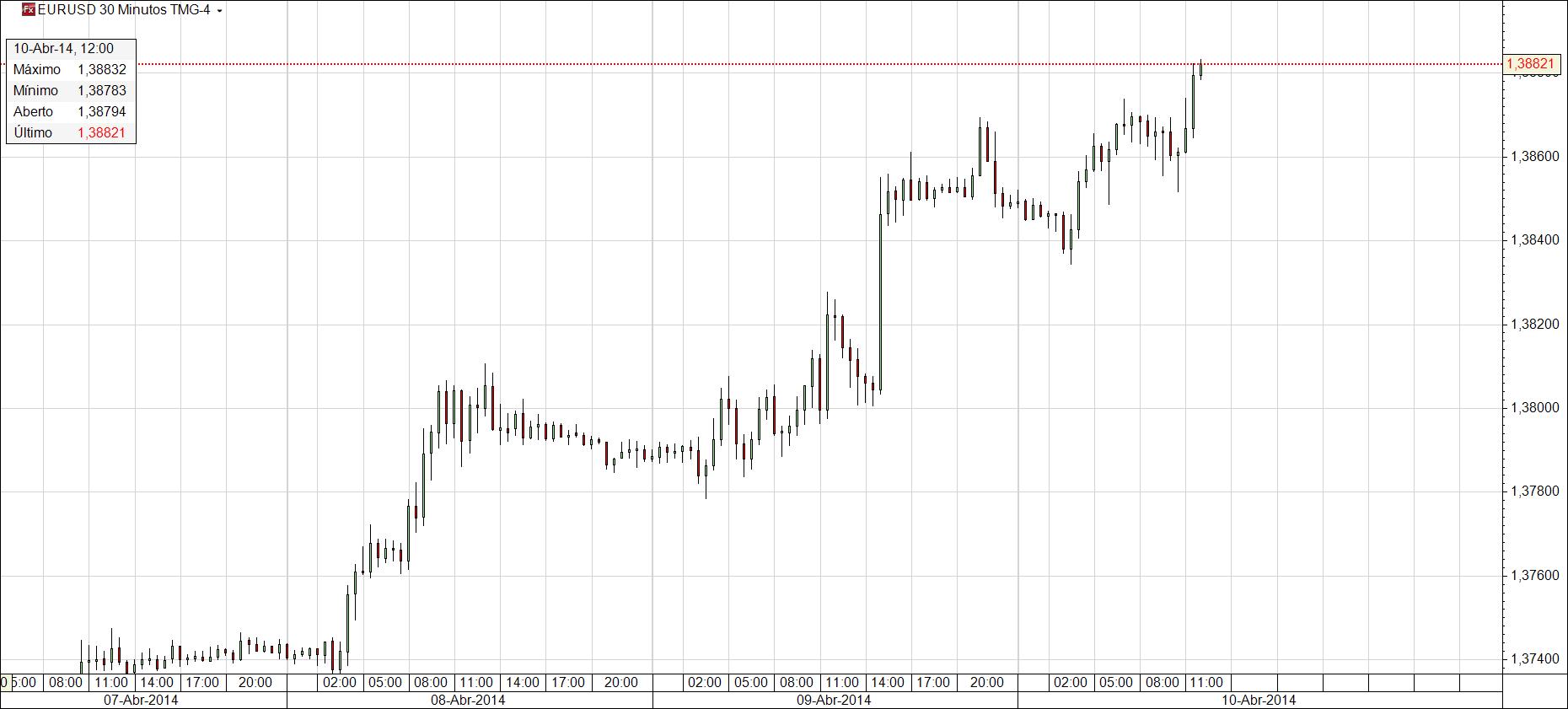This screenshot has height=709, width=1568.
Task: Select the Aberto value 1,38794
Action: tap(102, 111)
